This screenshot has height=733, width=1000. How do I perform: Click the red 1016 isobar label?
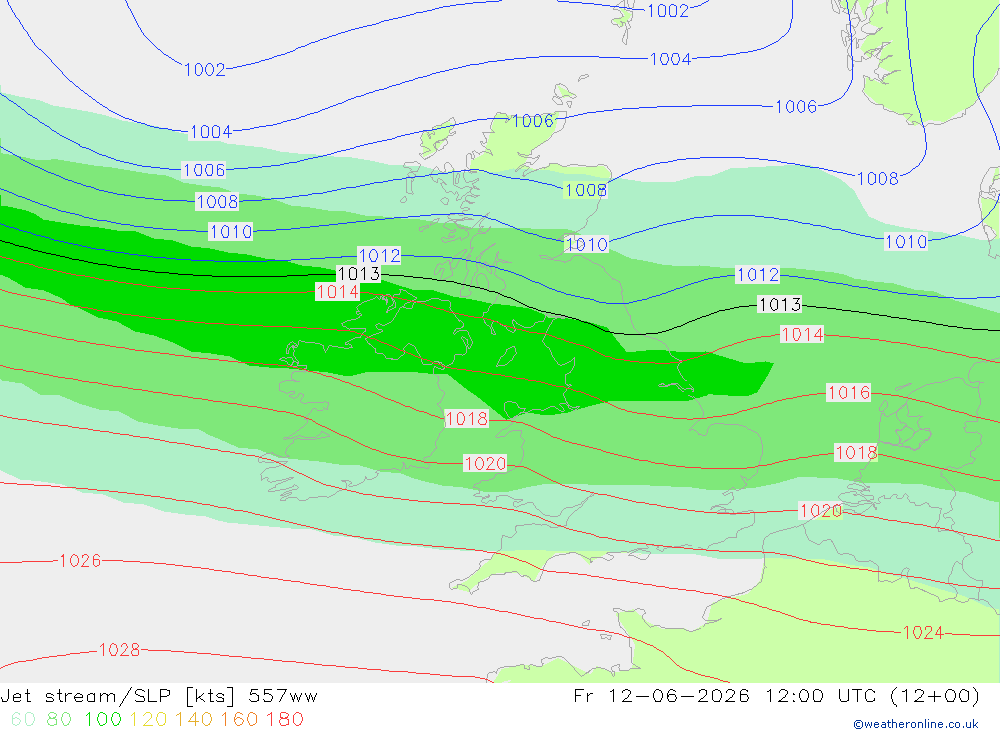848,392
